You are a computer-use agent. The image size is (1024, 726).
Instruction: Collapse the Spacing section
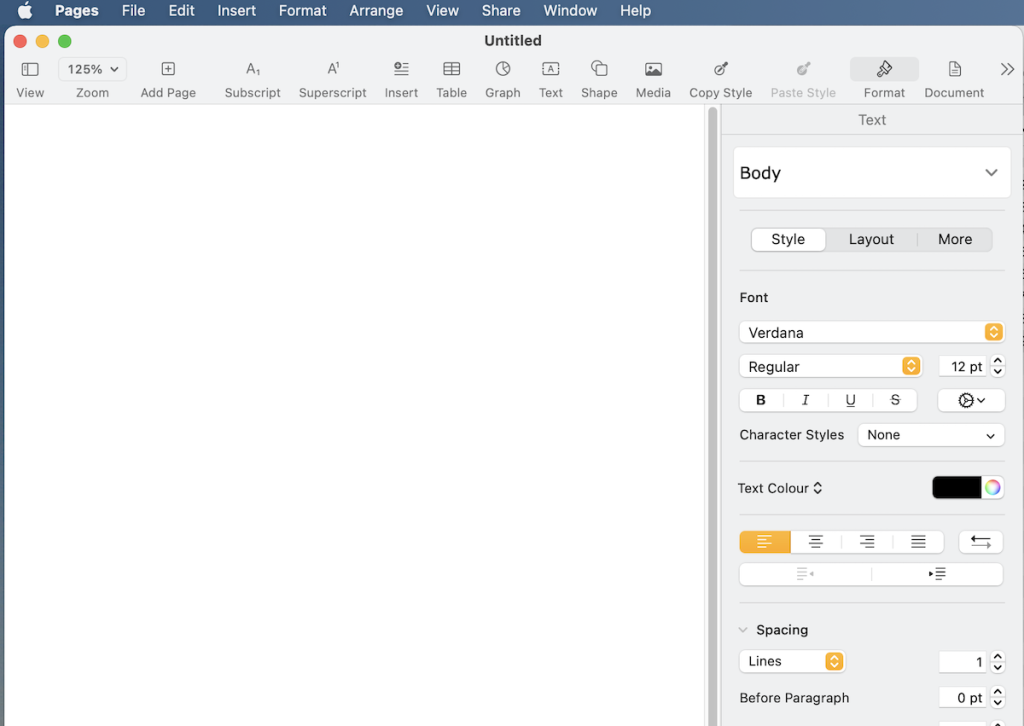tap(743, 630)
